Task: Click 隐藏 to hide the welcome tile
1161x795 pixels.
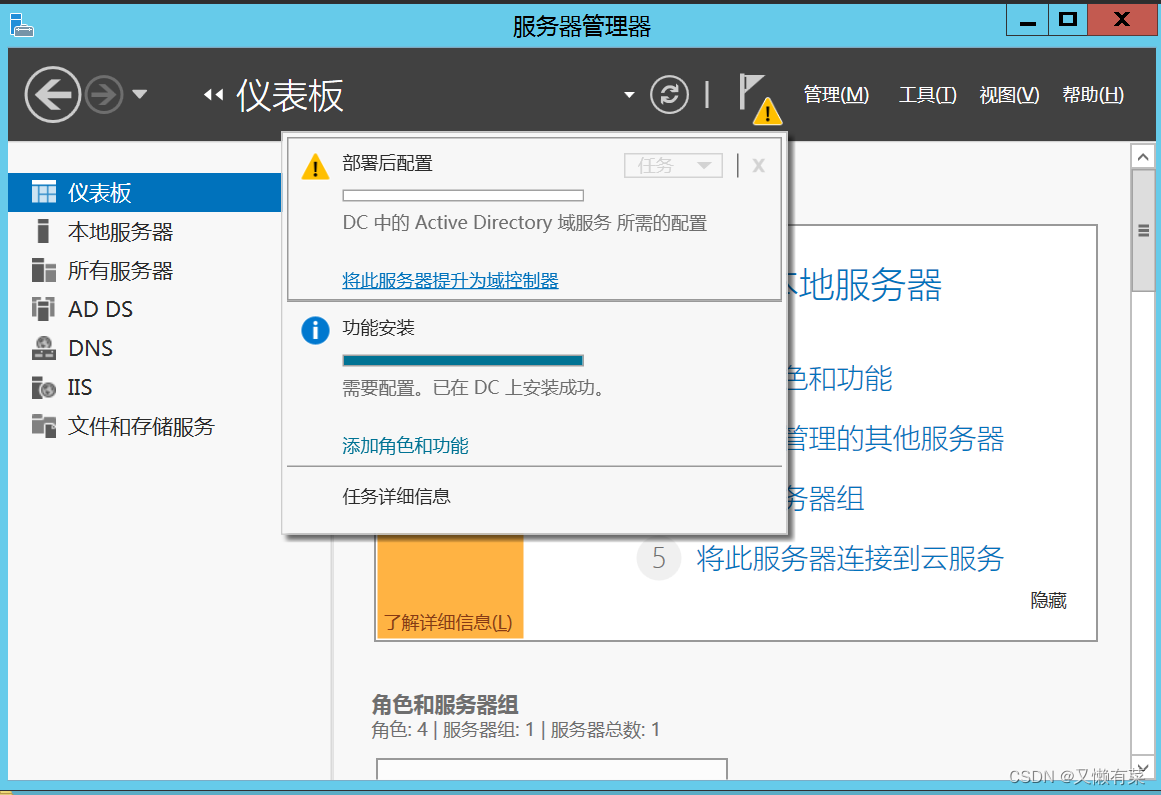Action: (x=1048, y=600)
